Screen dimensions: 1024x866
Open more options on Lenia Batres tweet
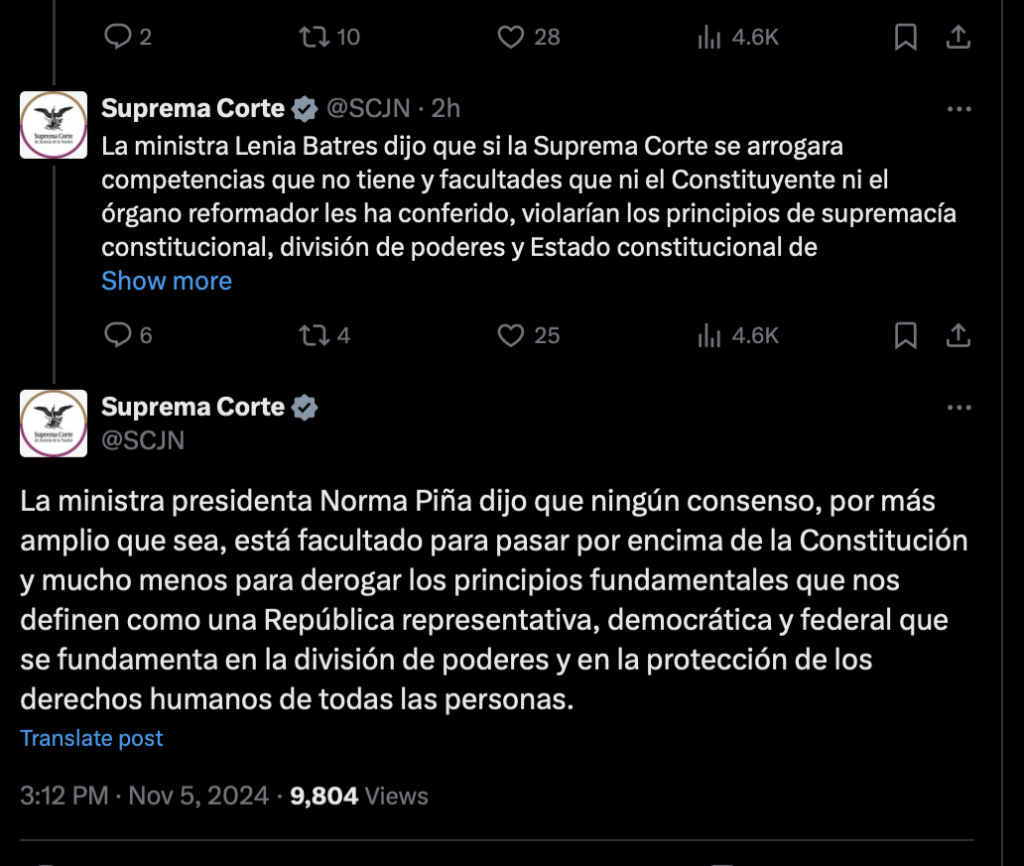[959, 109]
